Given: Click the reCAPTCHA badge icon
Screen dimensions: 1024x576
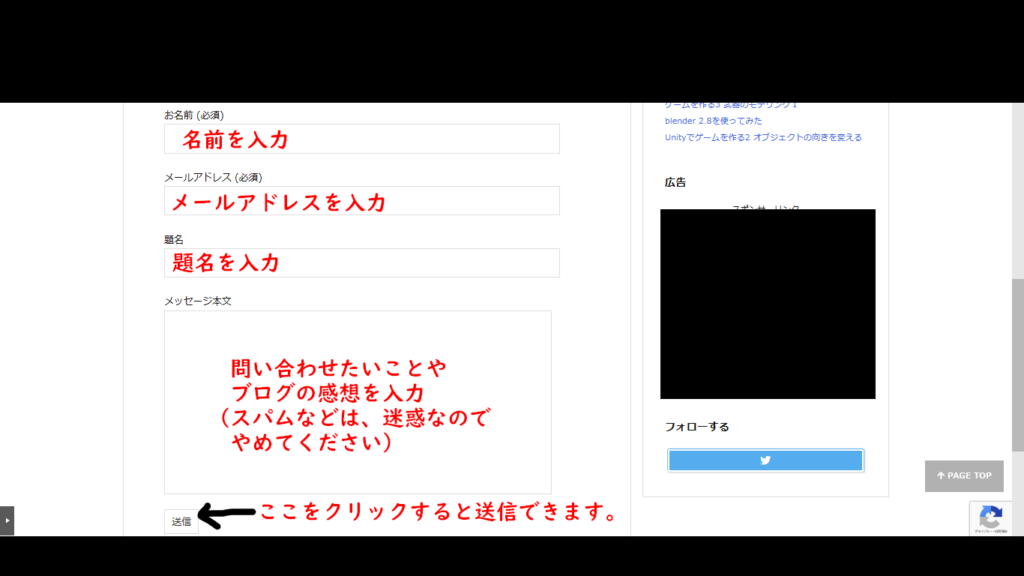Looking at the screenshot, I should [x=990, y=518].
